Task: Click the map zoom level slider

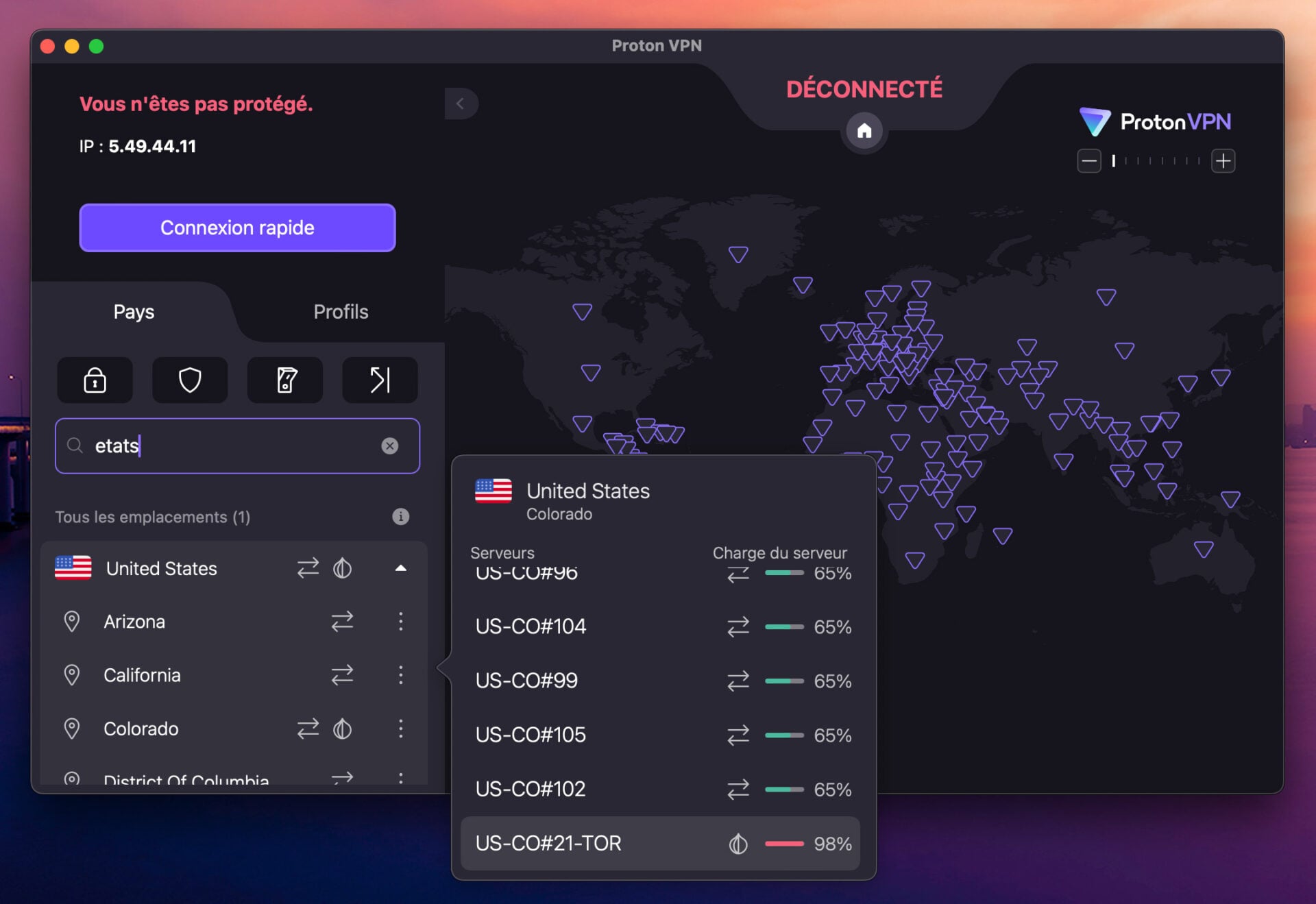Action: pyautogui.click(x=1156, y=161)
